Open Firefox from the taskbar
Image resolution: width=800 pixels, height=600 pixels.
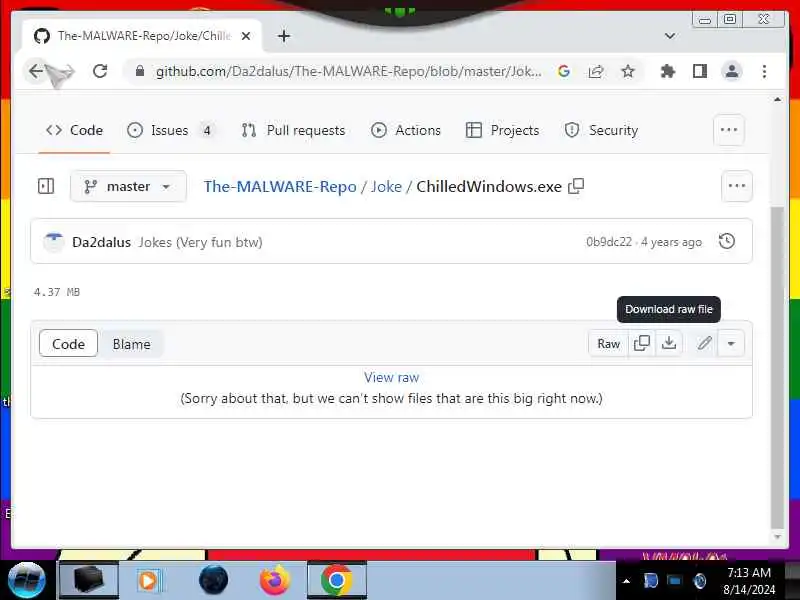click(x=274, y=581)
